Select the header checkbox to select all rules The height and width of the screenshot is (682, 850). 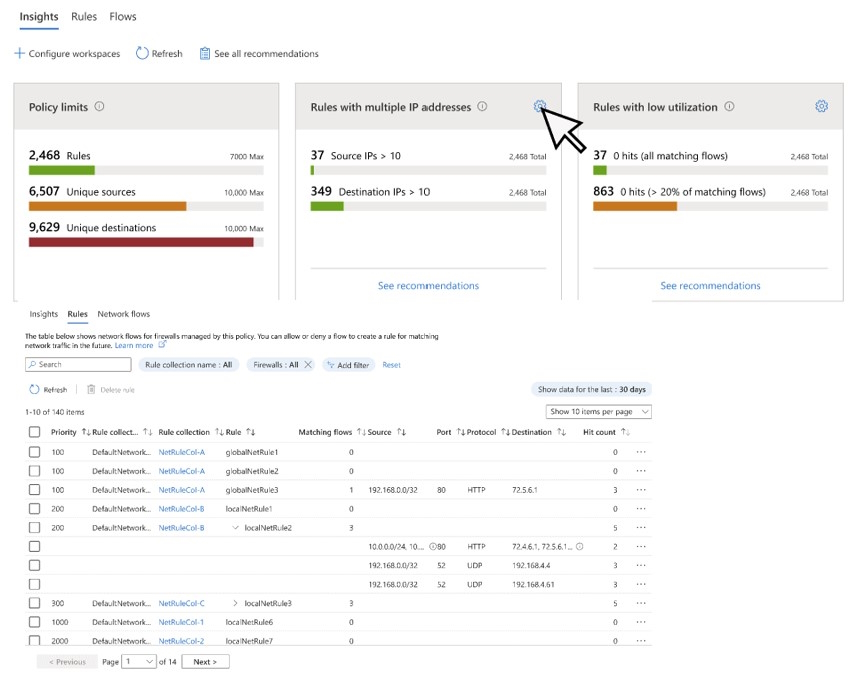coord(35,432)
